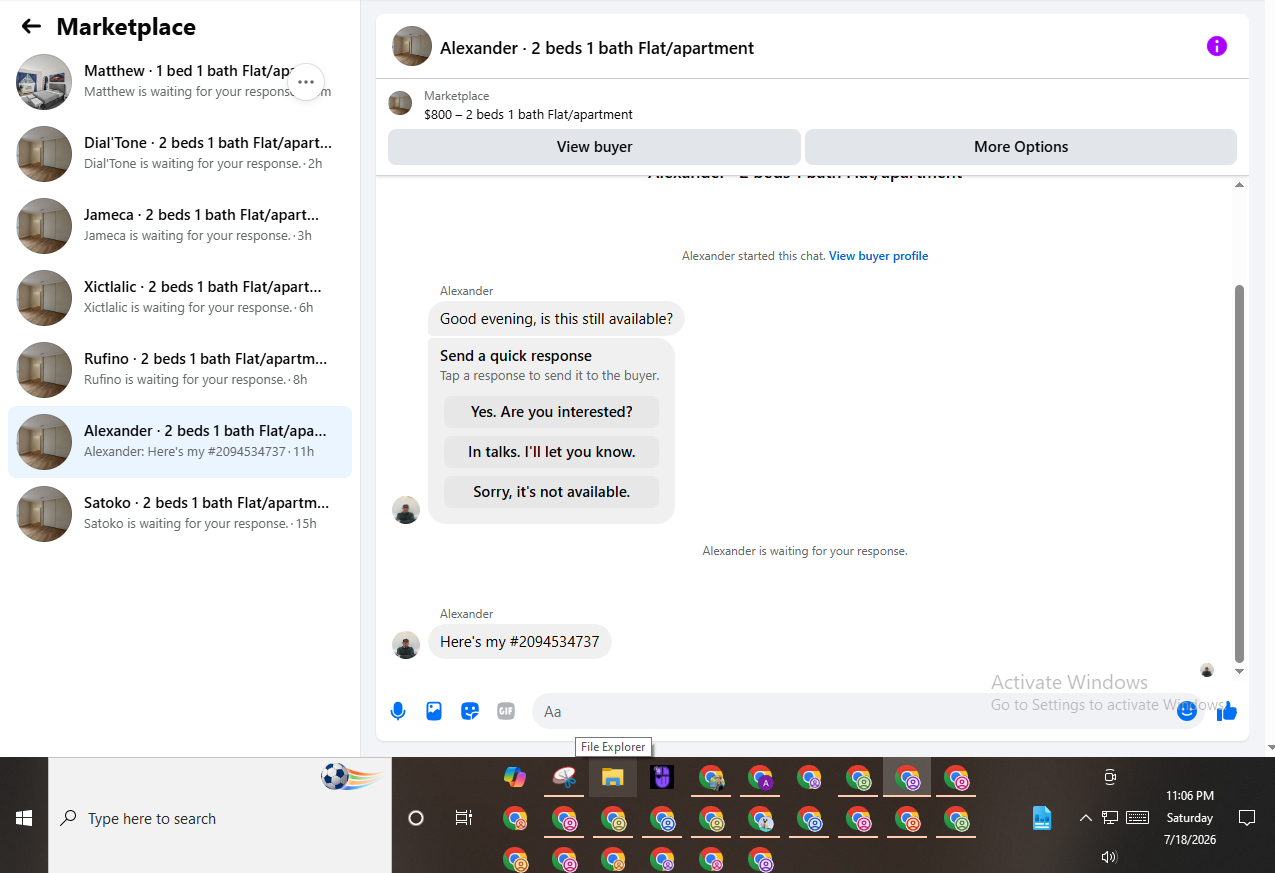The image size is (1275, 873).
Task: Open the purple mouse app in the taskbar
Action: click(662, 777)
